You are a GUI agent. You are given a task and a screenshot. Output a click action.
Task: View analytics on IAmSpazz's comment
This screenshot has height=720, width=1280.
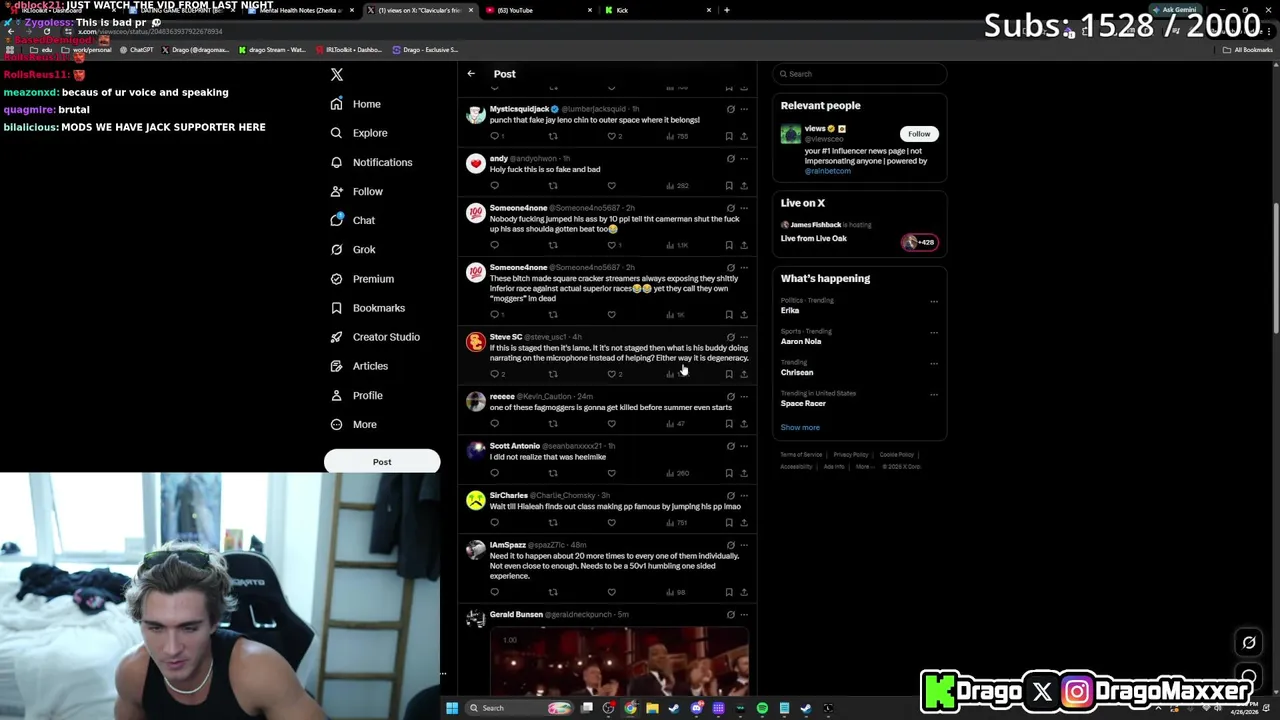676,592
